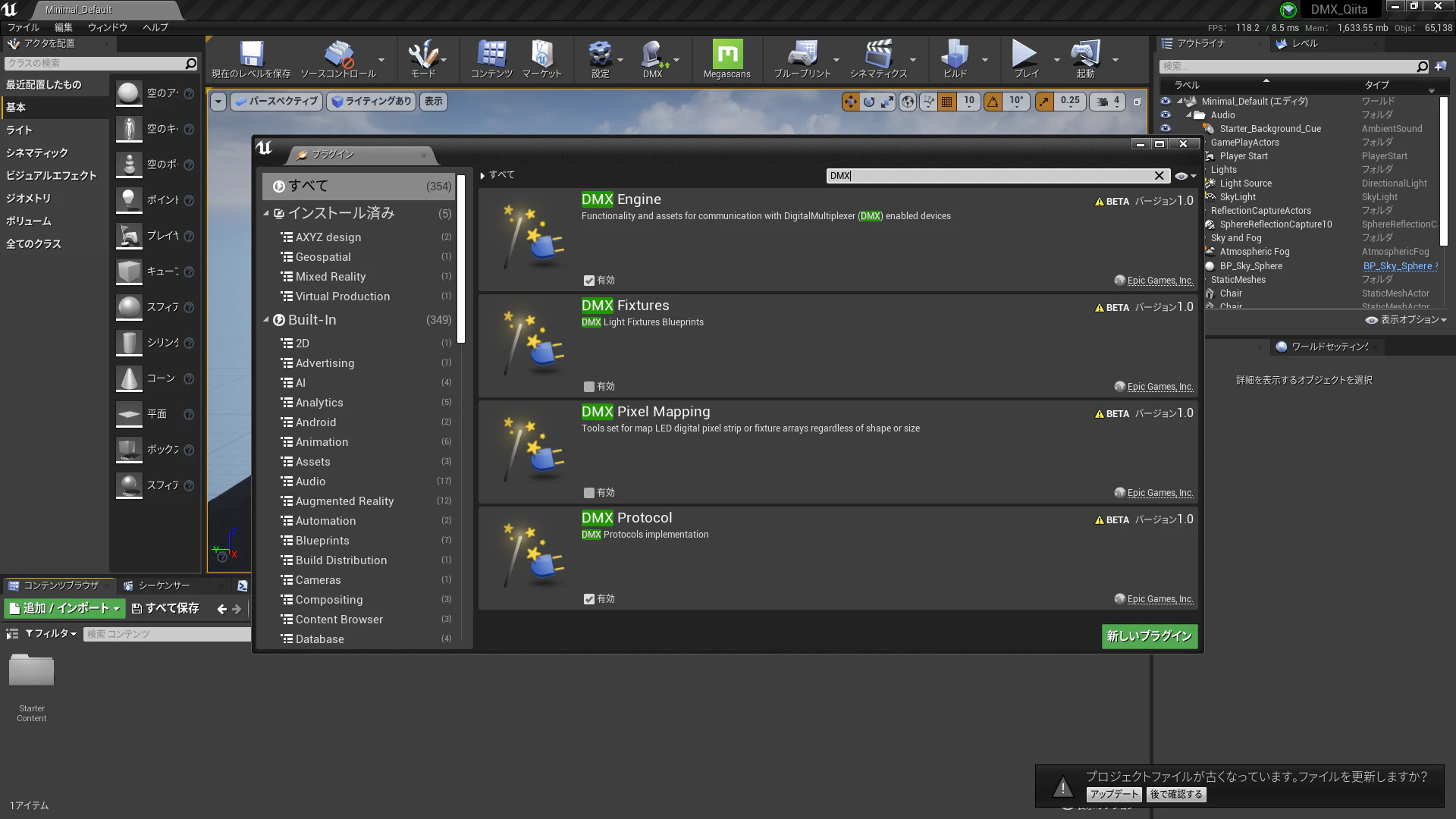Open the Settings toolbar icon
The width and height of the screenshot is (1456, 819).
[601, 59]
